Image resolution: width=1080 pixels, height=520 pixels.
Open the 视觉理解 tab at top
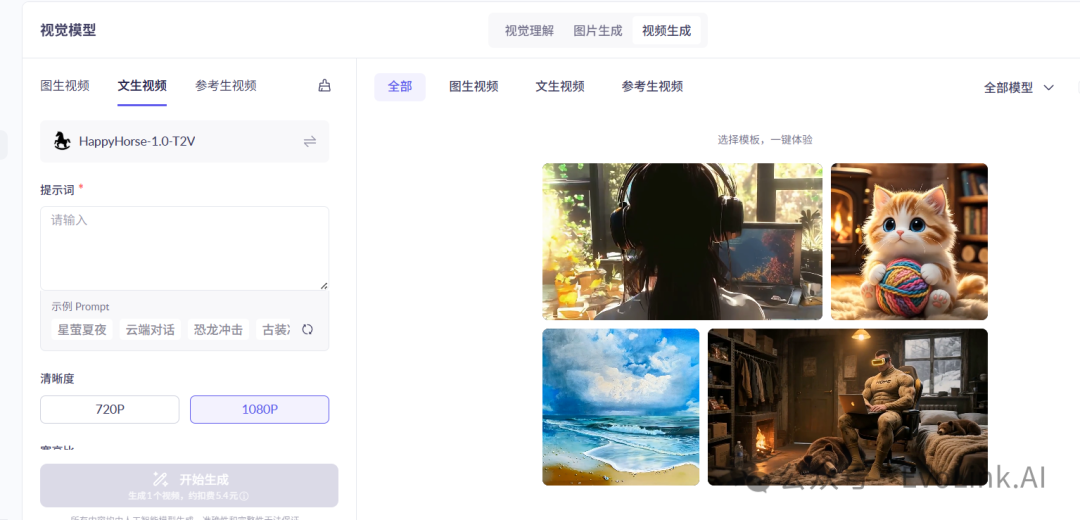tap(529, 31)
